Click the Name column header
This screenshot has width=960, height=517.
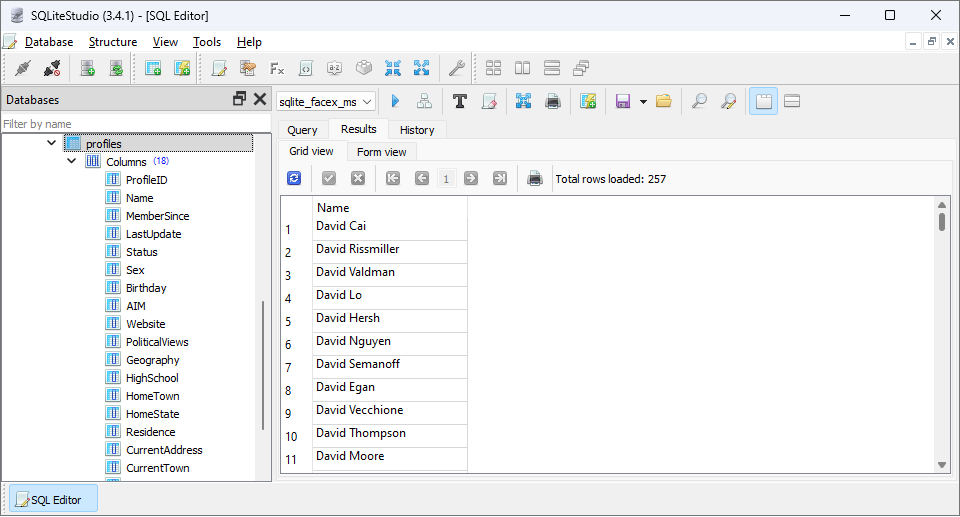(x=389, y=208)
